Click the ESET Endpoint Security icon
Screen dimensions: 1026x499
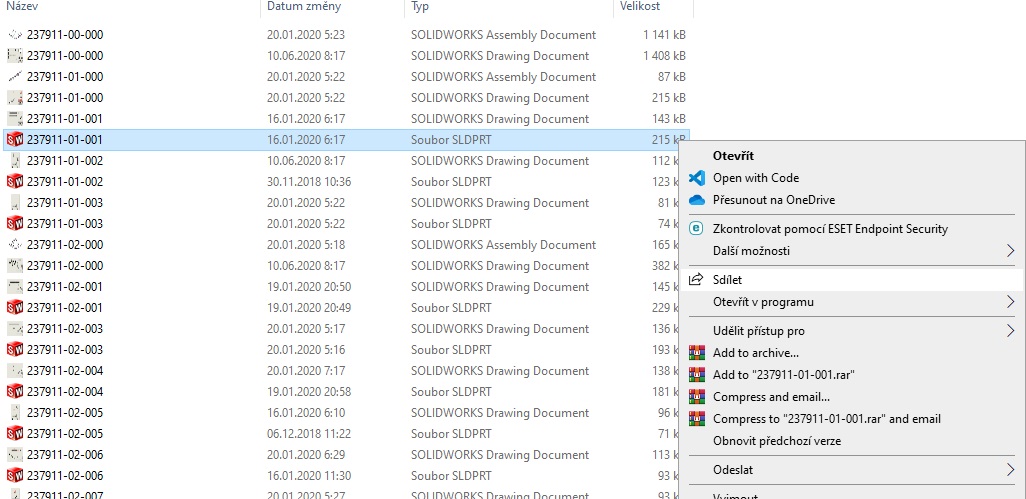click(x=697, y=229)
